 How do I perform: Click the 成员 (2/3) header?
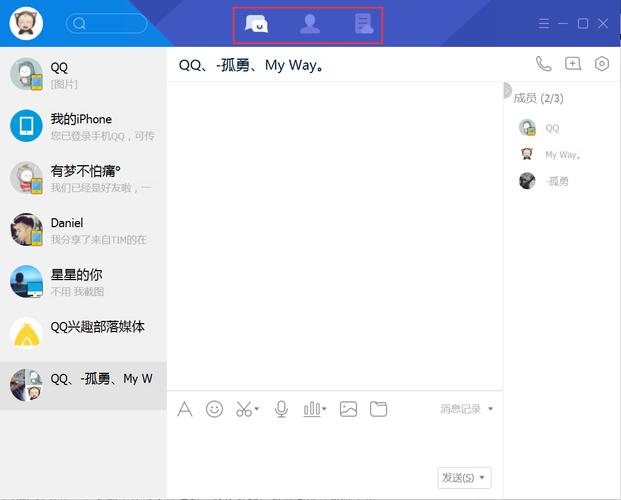click(538, 98)
